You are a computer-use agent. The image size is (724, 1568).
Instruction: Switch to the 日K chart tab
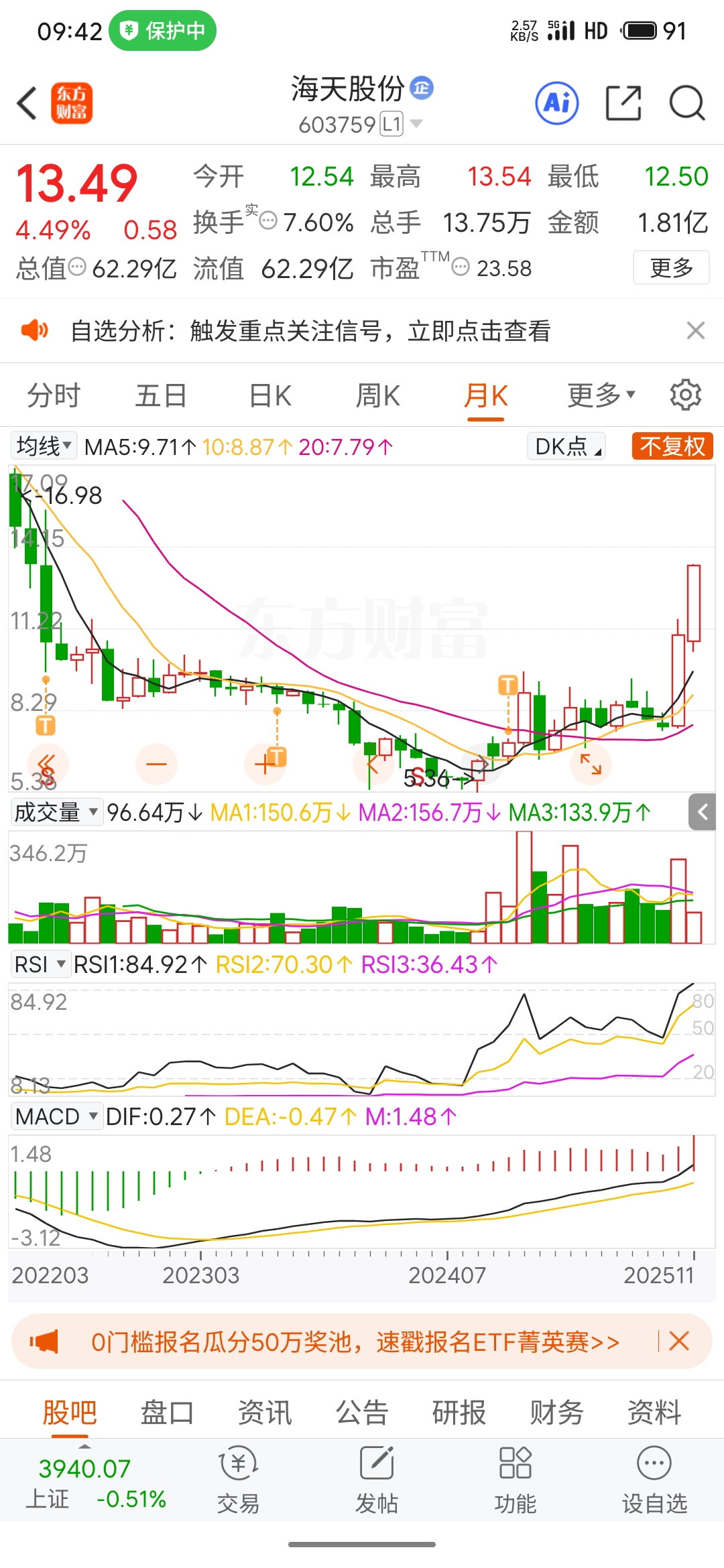pyautogui.click(x=270, y=395)
